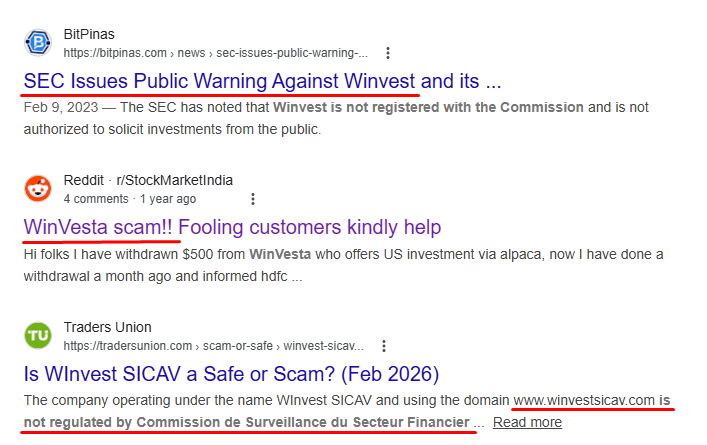707x445 pixels.
Task: Click the Reddit logo icon
Action: click(38, 189)
